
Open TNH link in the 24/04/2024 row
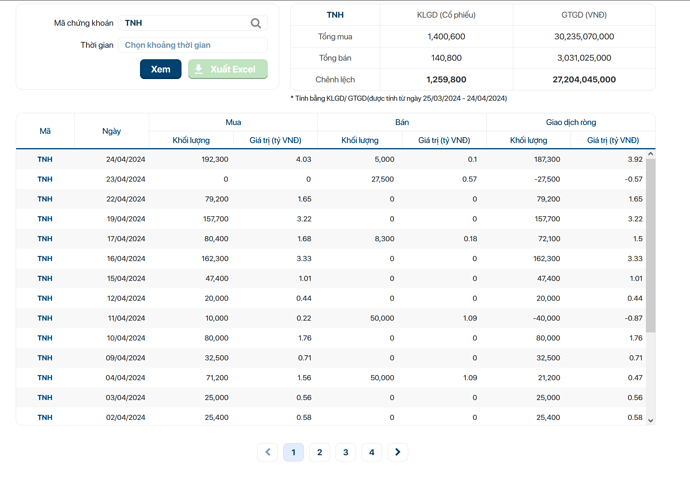[45, 159]
